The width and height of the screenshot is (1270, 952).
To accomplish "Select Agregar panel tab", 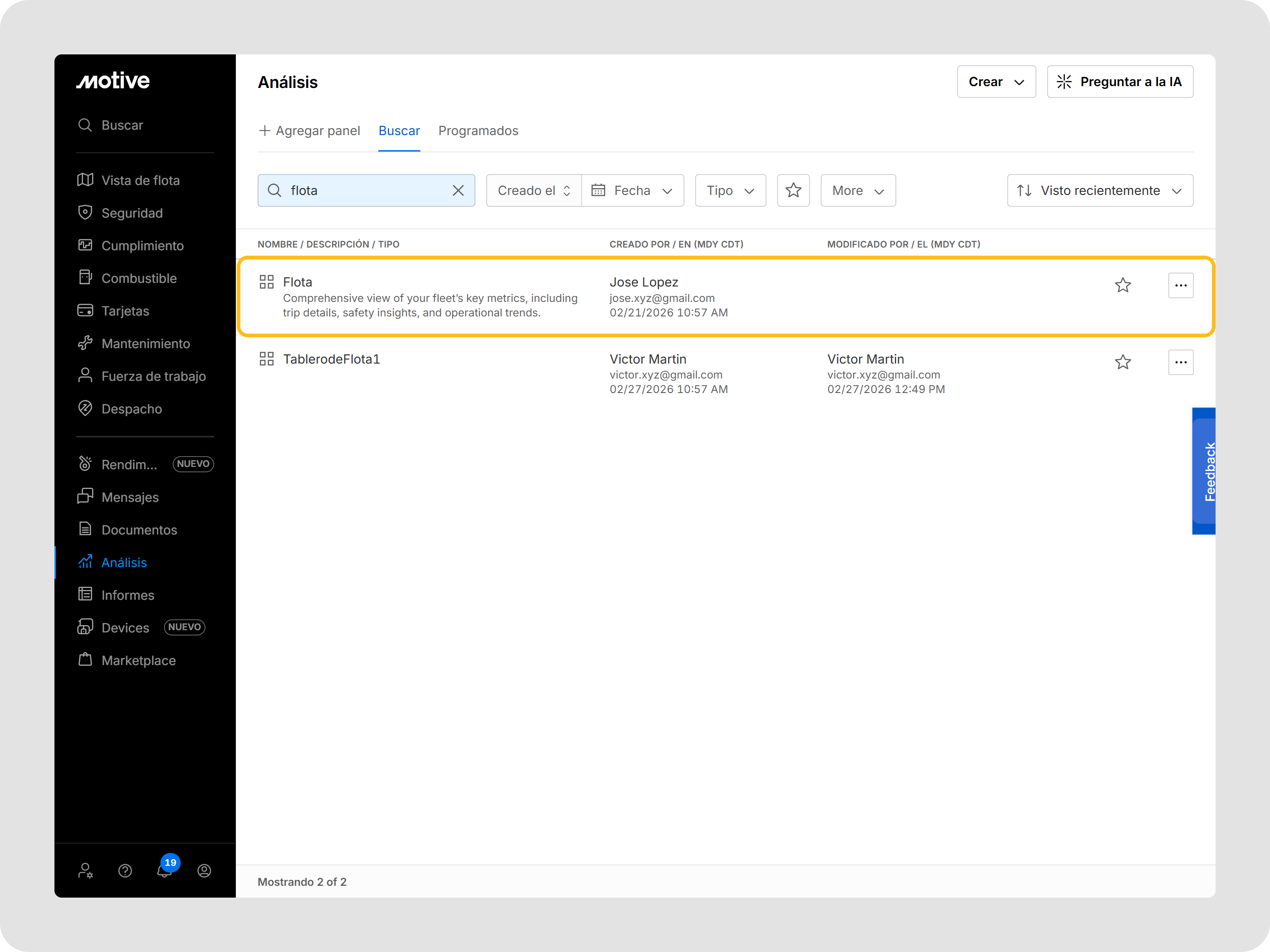I will tap(309, 131).
